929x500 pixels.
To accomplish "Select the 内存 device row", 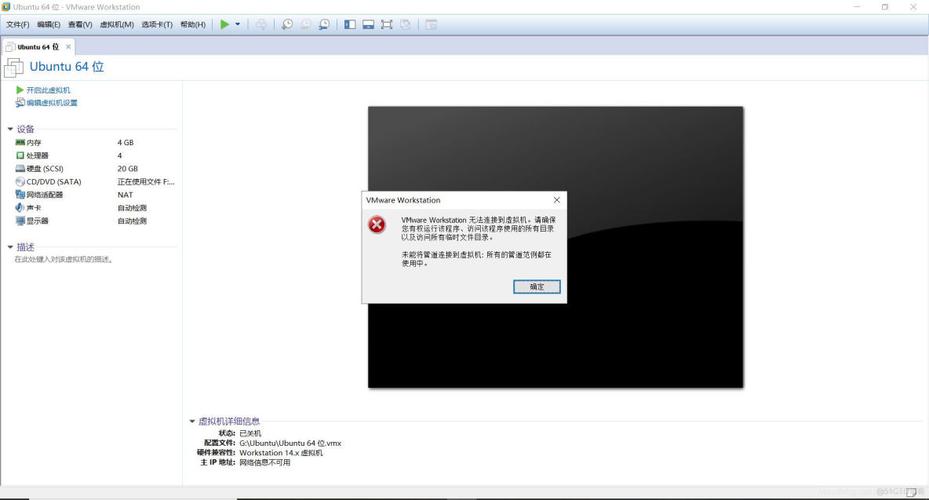I will tap(95, 142).
